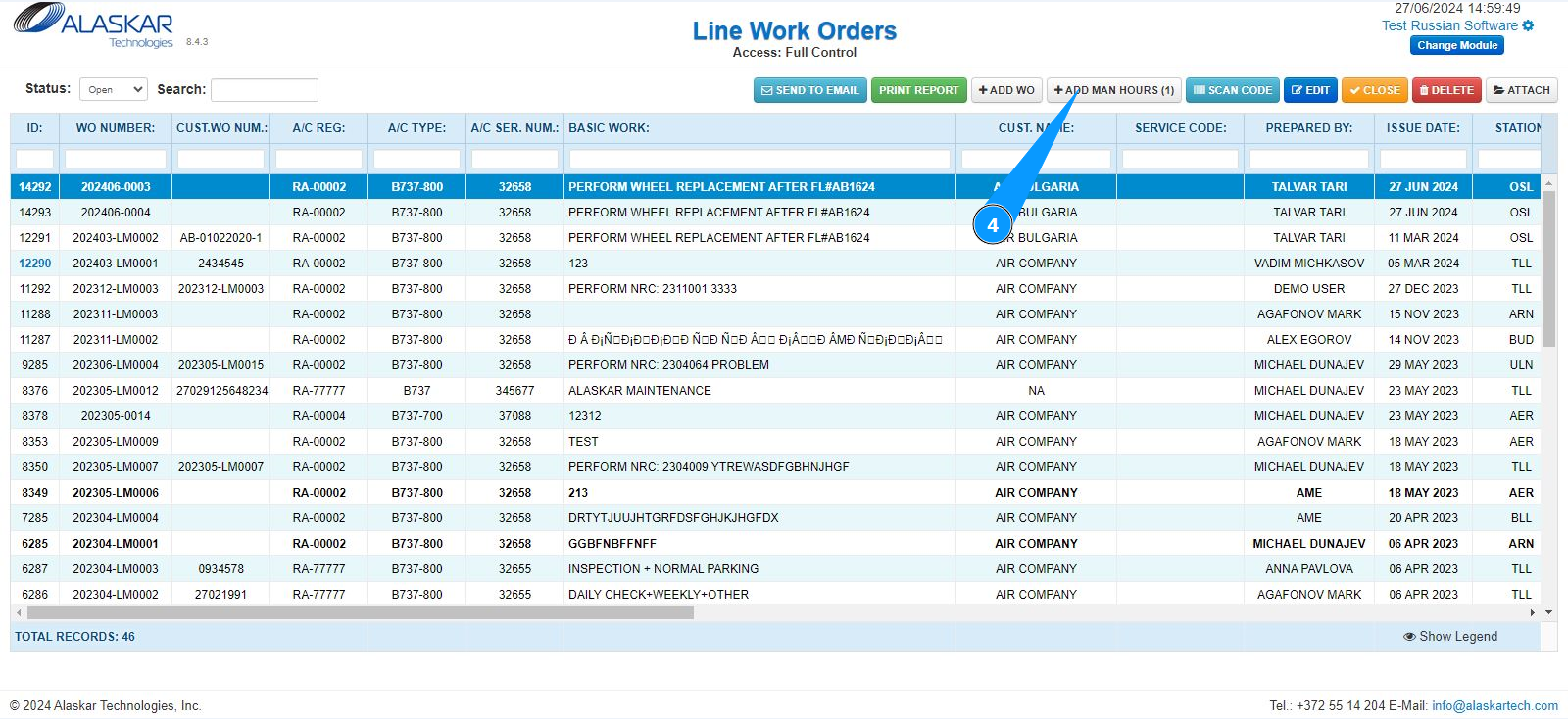Select work order 202311-LM0003
The width and height of the screenshot is (1568, 719).
click(x=775, y=314)
